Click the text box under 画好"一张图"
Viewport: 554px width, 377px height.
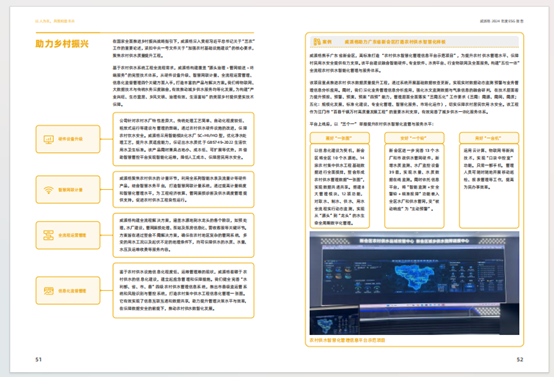pyautogui.click(x=340, y=186)
